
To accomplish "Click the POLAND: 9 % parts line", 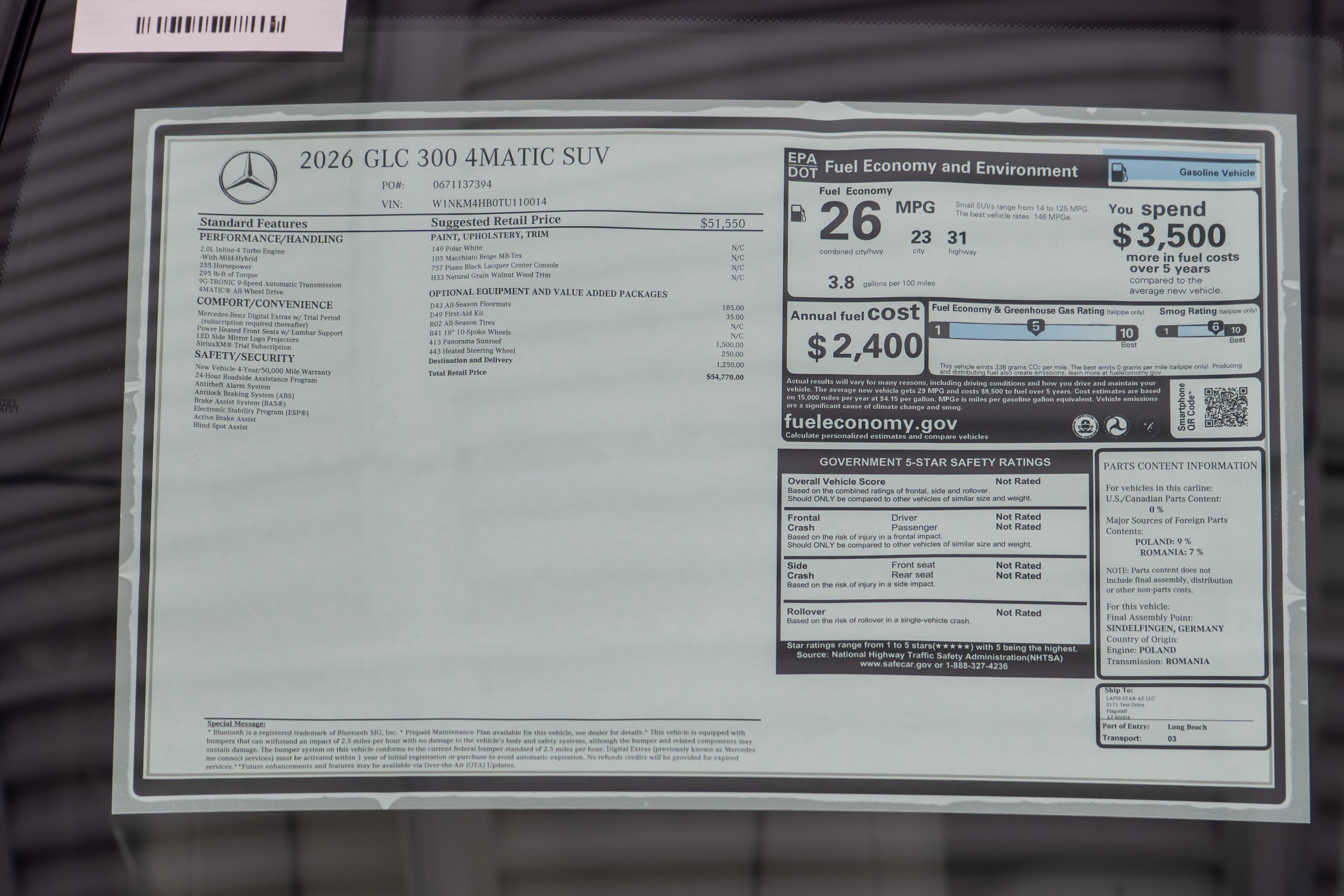I will click(1163, 542).
